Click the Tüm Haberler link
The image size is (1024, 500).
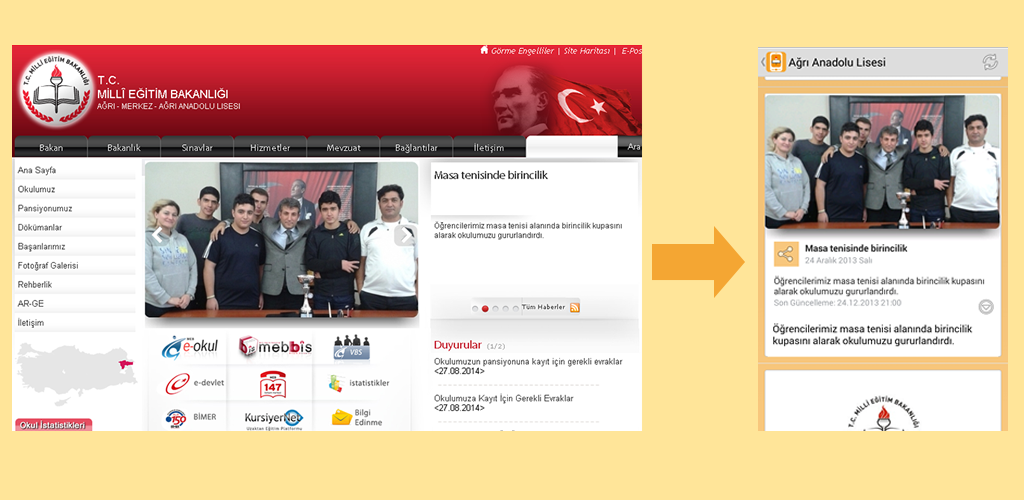tap(543, 307)
